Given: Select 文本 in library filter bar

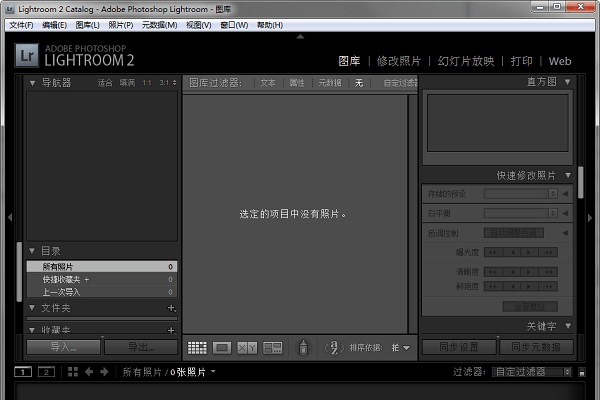Looking at the screenshot, I should point(268,83).
